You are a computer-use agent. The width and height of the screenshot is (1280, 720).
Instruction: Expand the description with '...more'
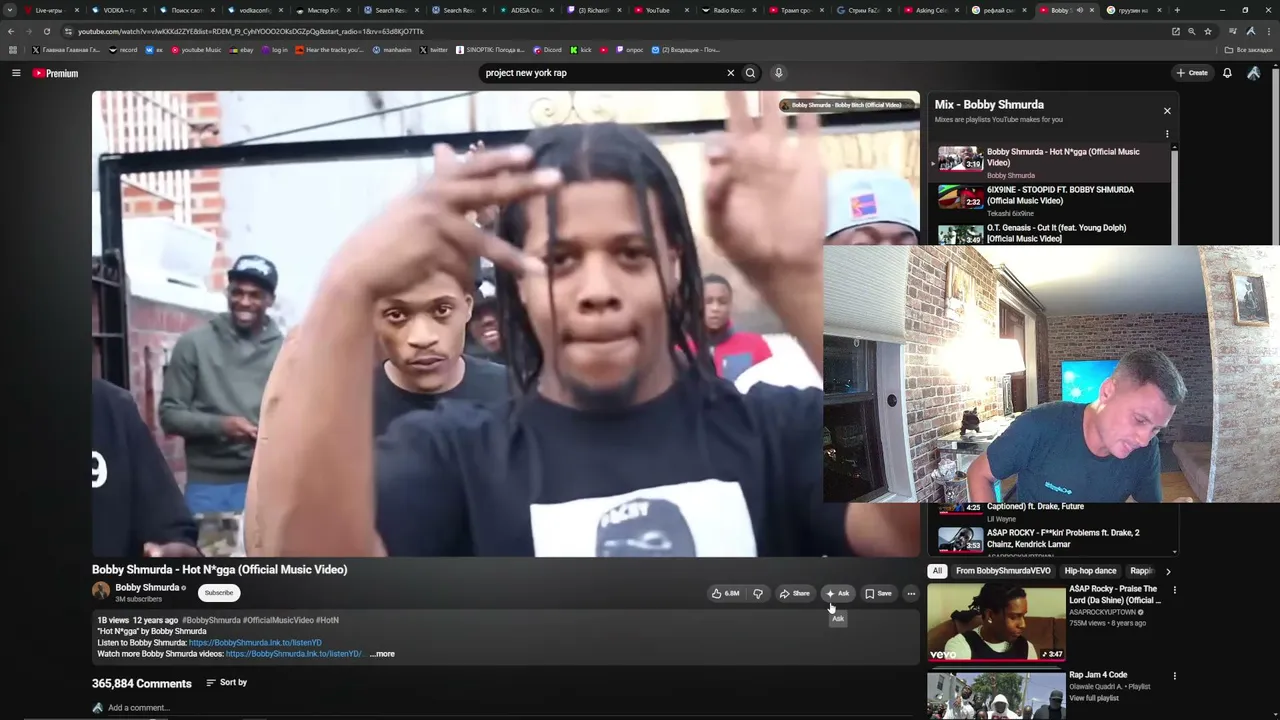(x=382, y=654)
